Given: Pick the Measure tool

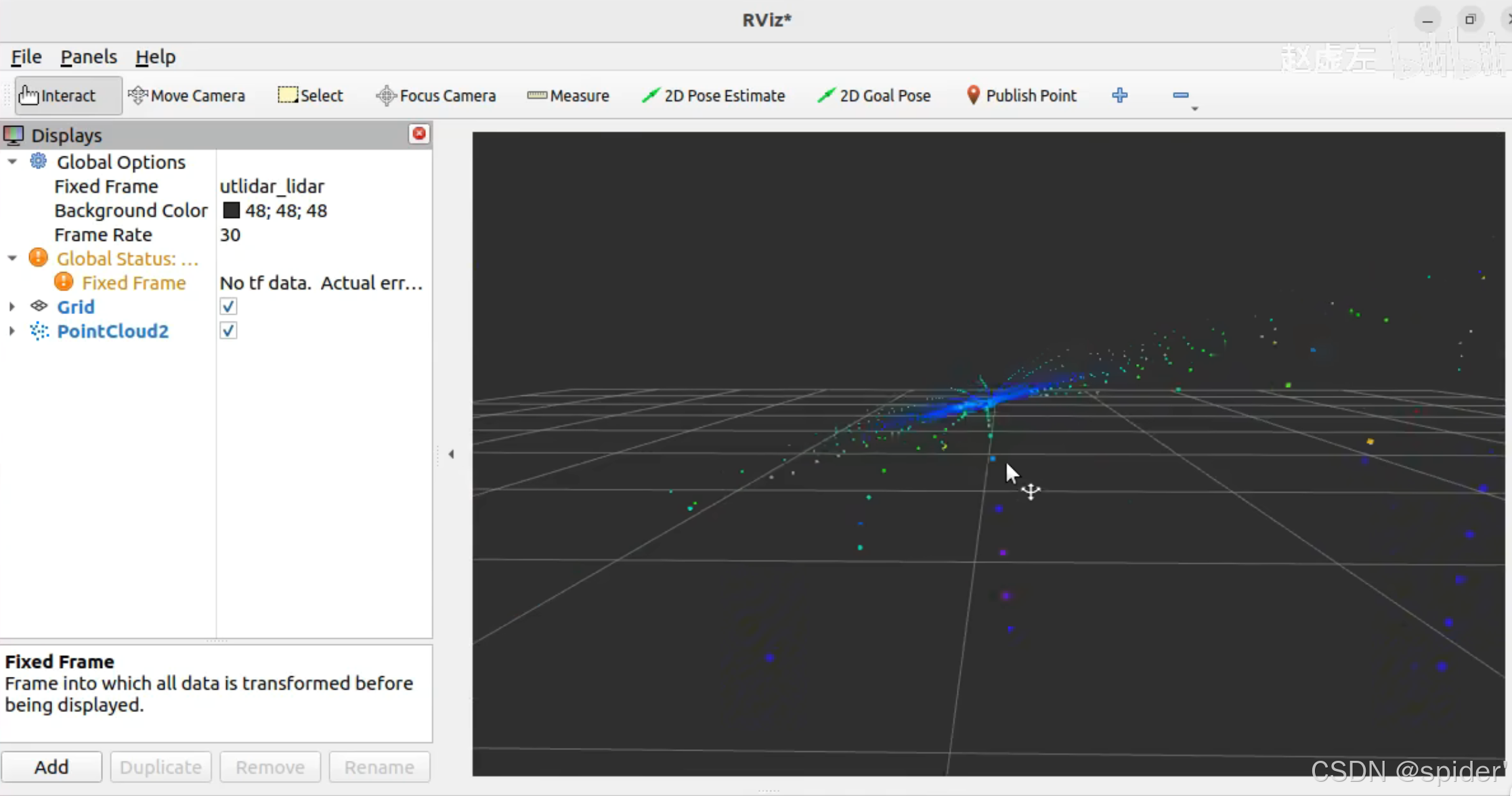Looking at the screenshot, I should (568, 95).
